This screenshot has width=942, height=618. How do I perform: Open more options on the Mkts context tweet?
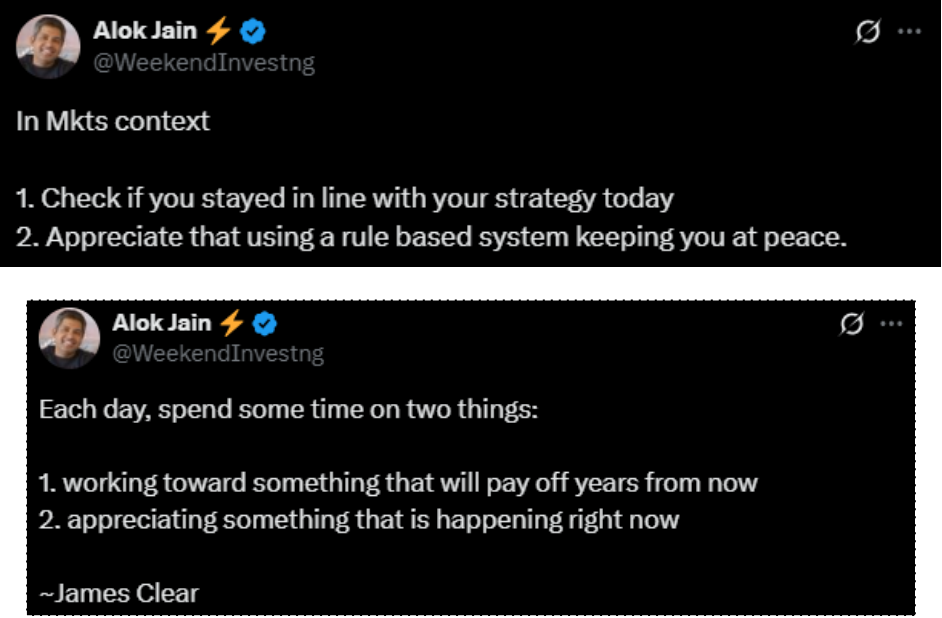click(908, 31)
